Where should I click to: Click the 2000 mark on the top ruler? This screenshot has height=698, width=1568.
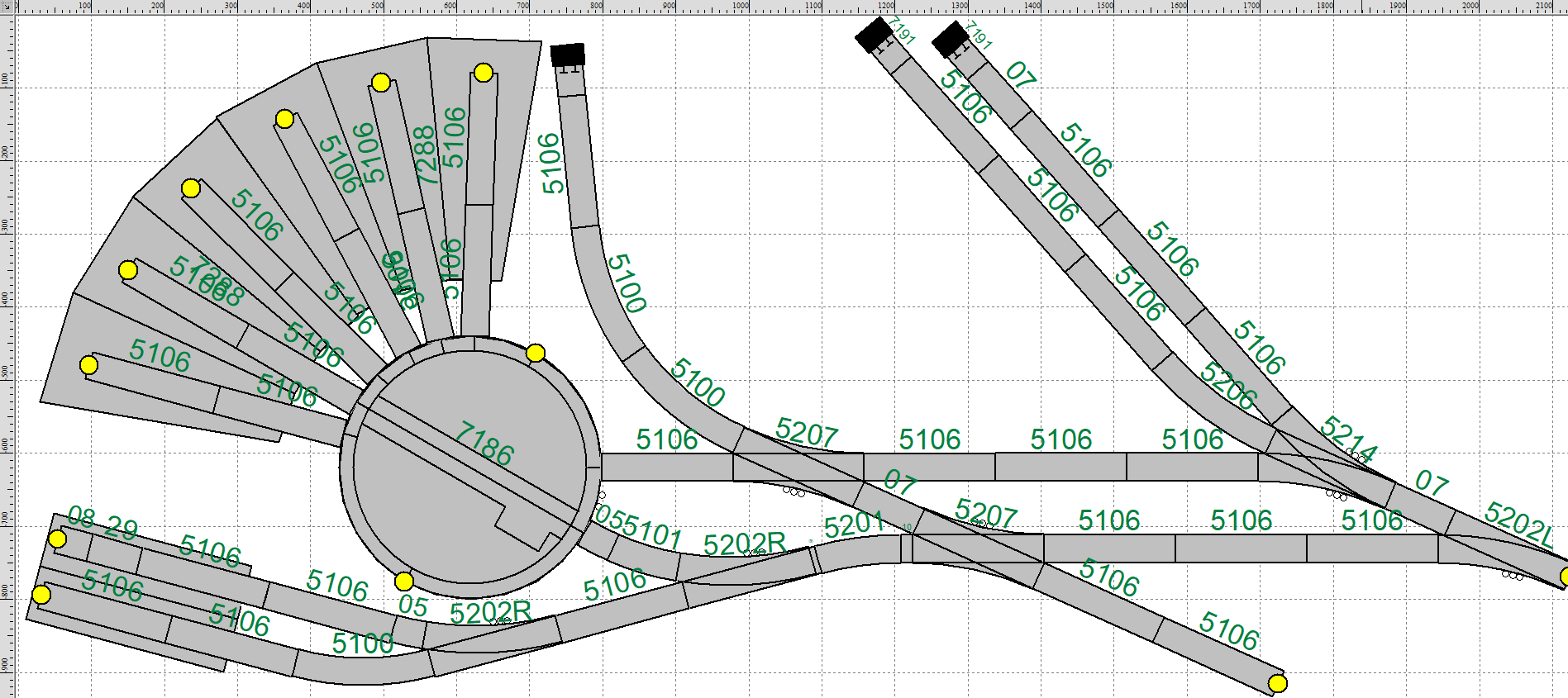[x=1470, y=6]
